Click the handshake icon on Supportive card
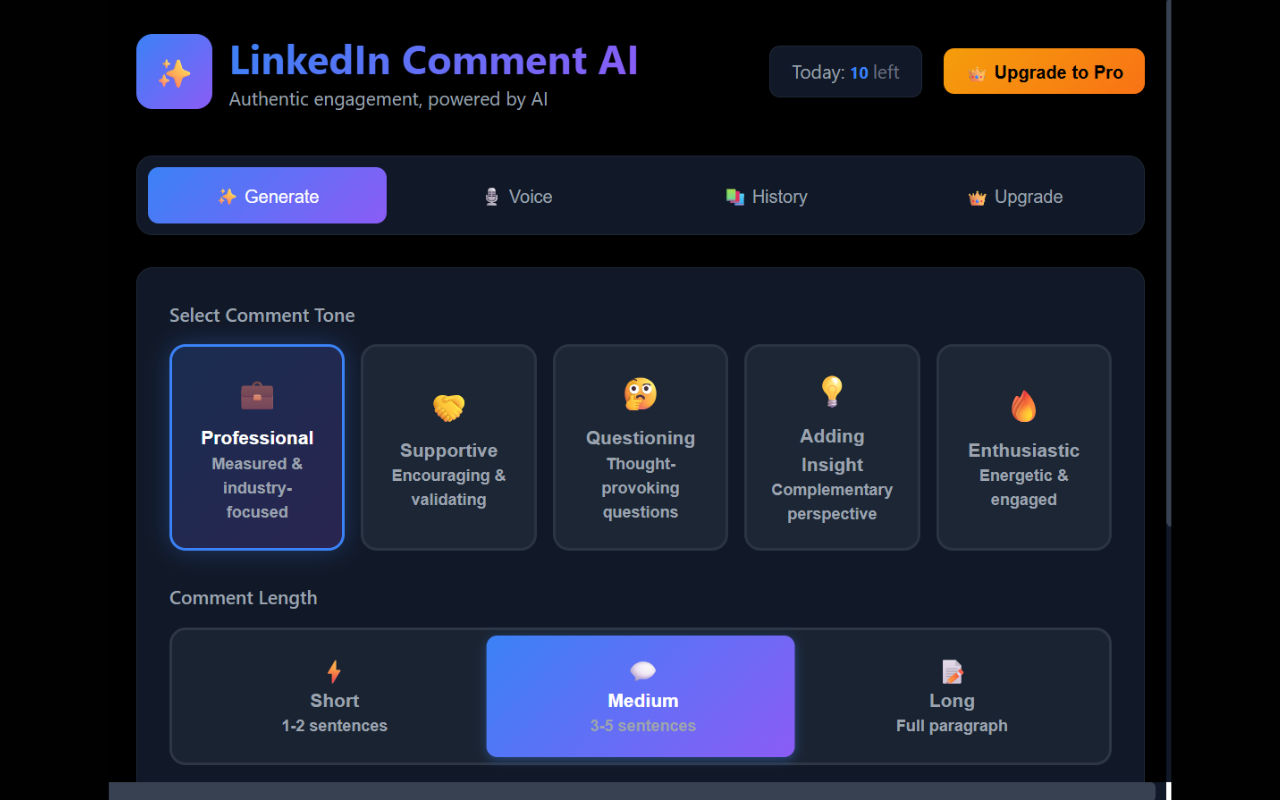 pos(448,406)
